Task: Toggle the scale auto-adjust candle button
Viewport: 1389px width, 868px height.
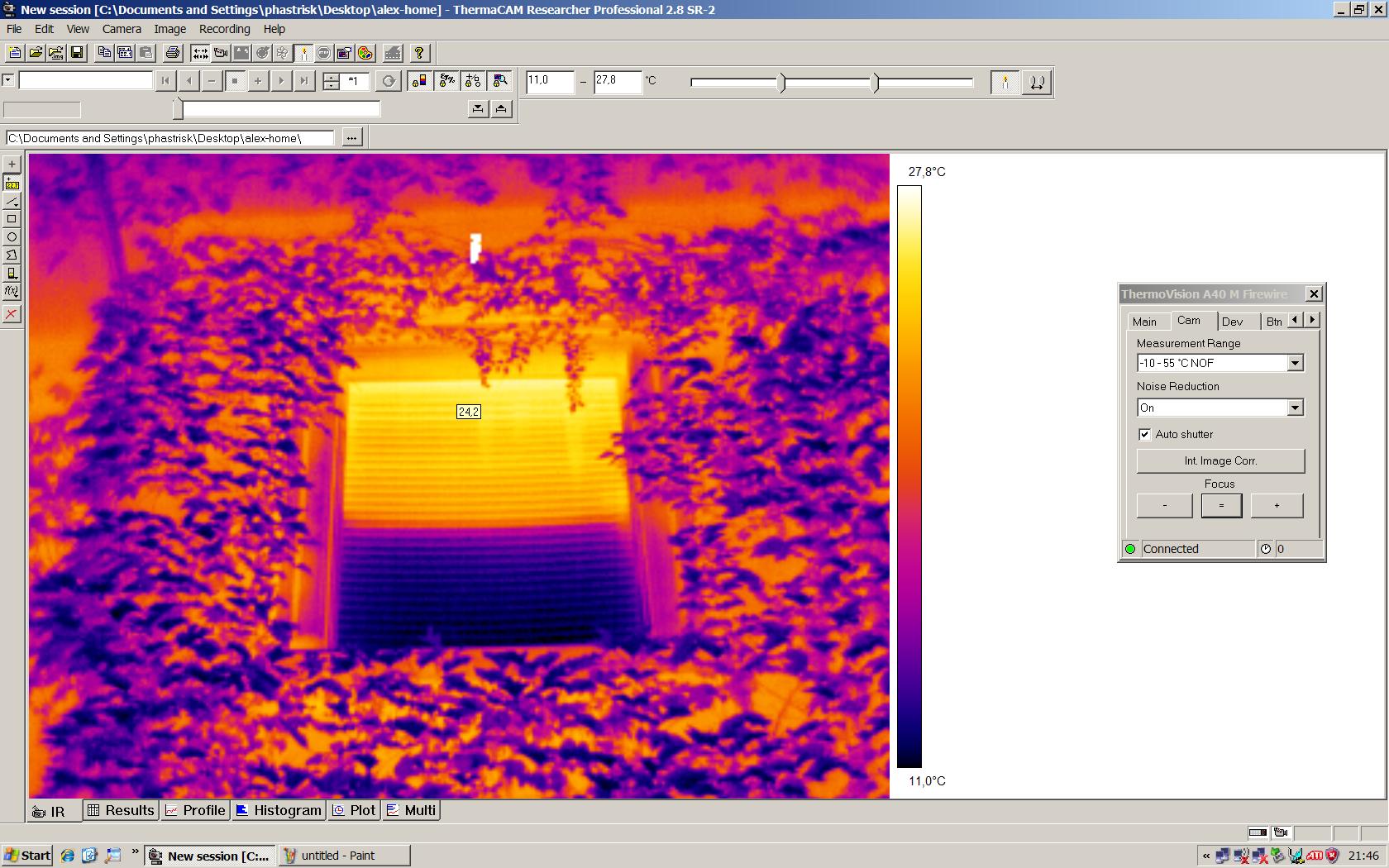Action: point(1005,82)
